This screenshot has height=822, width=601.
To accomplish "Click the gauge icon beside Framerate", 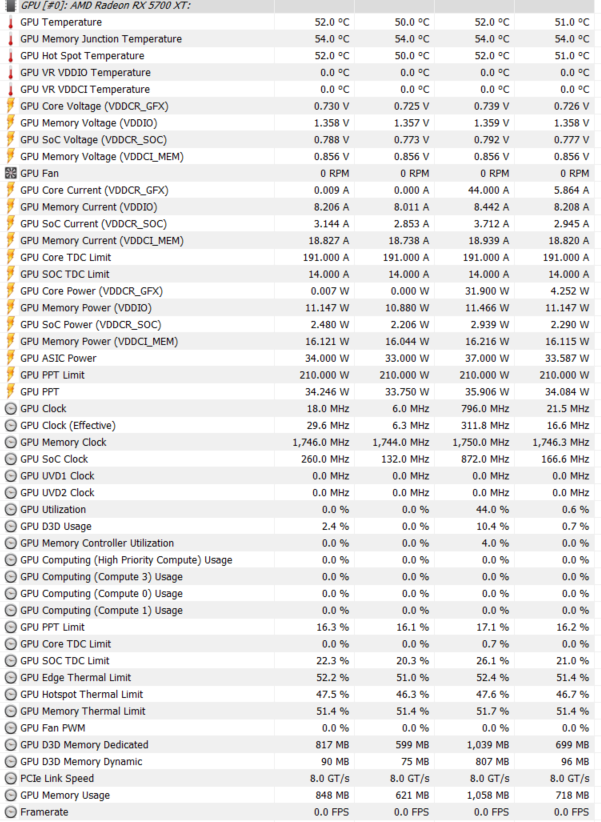I will [10, 812].
